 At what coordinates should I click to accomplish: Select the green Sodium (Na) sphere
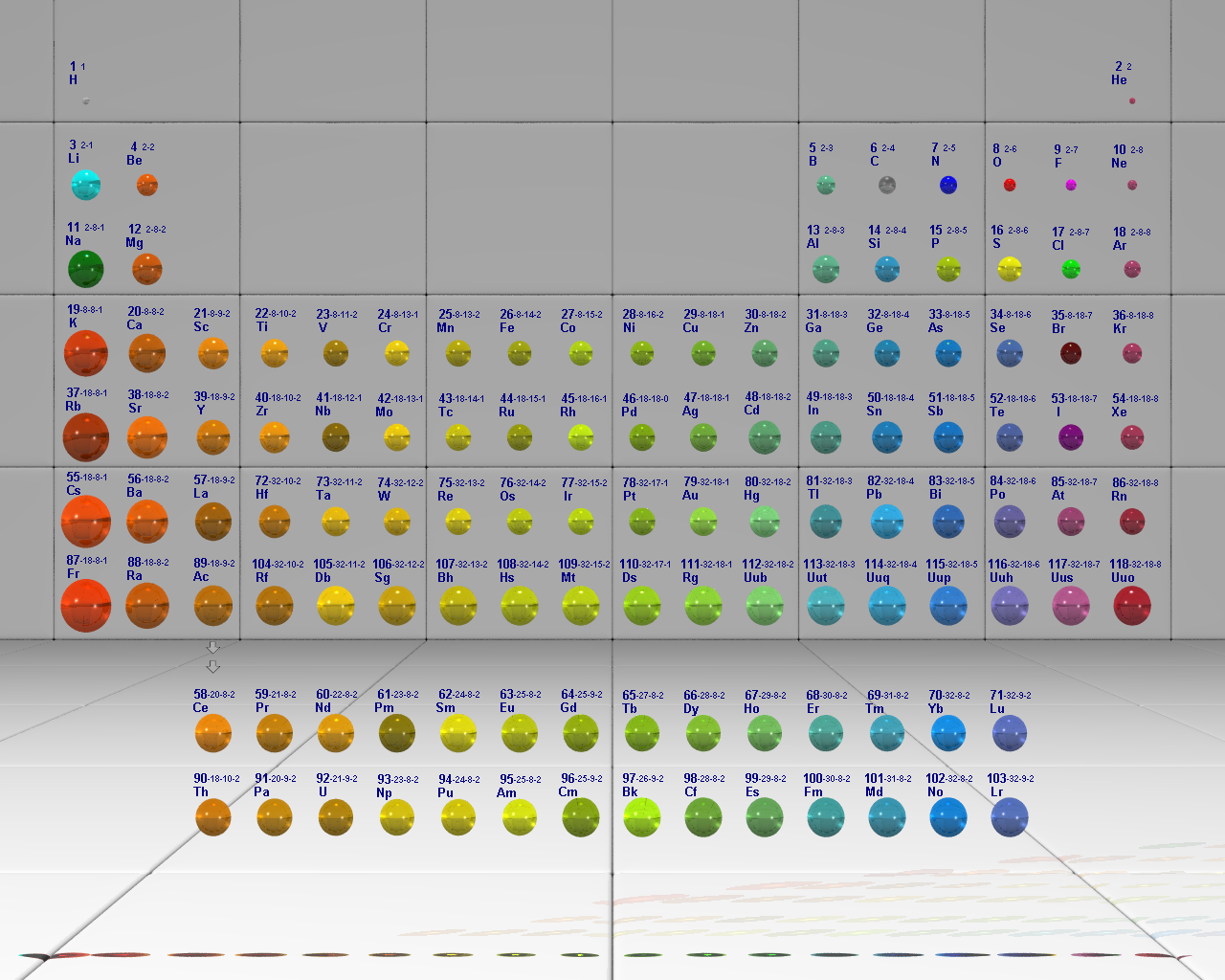pyautogui.click(x=86, y=269)
